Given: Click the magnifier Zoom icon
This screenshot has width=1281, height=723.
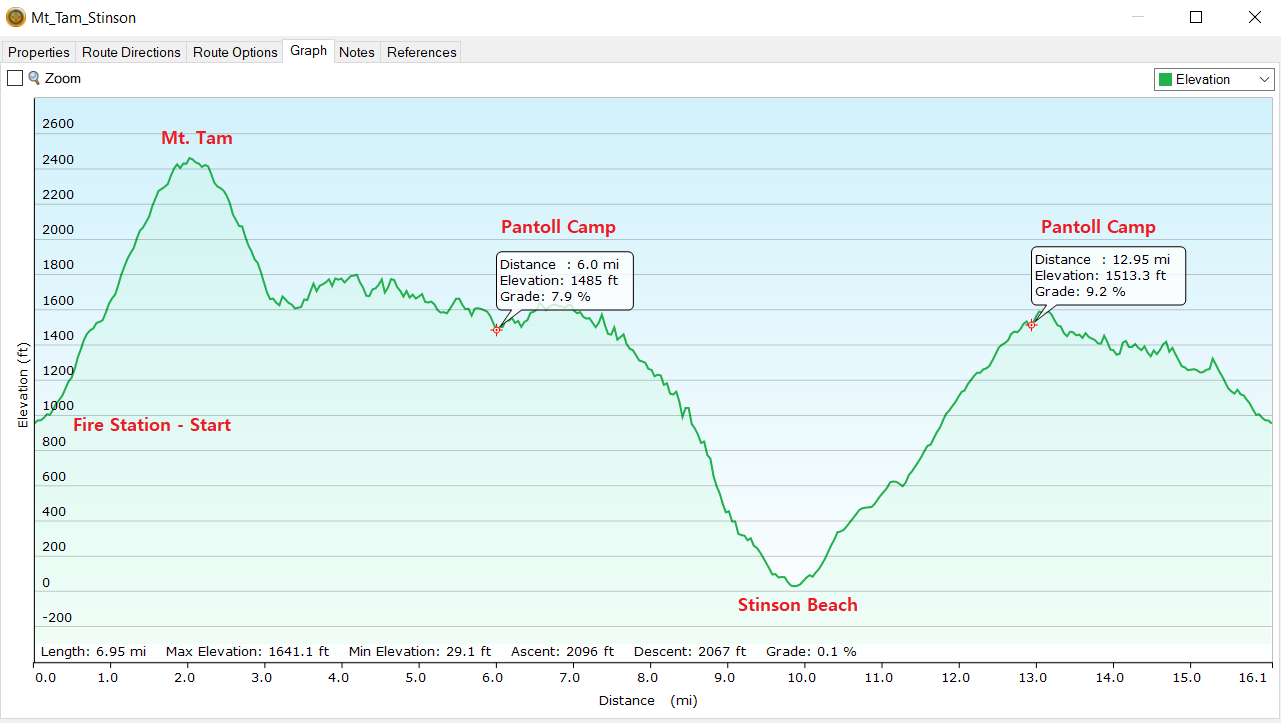Looking at the screenshot, I should coord(34,78).
